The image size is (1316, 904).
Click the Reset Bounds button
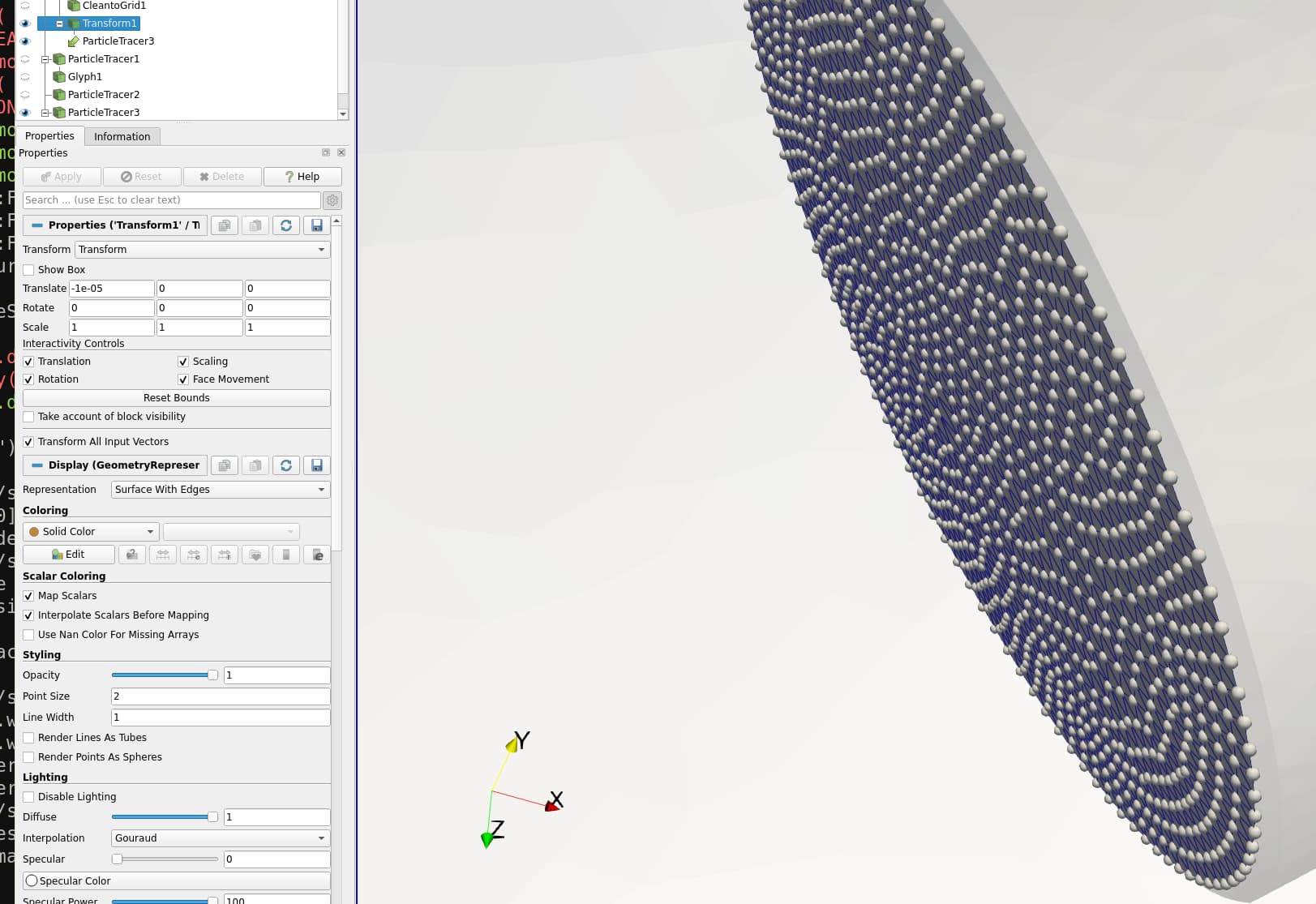[176, 398]
